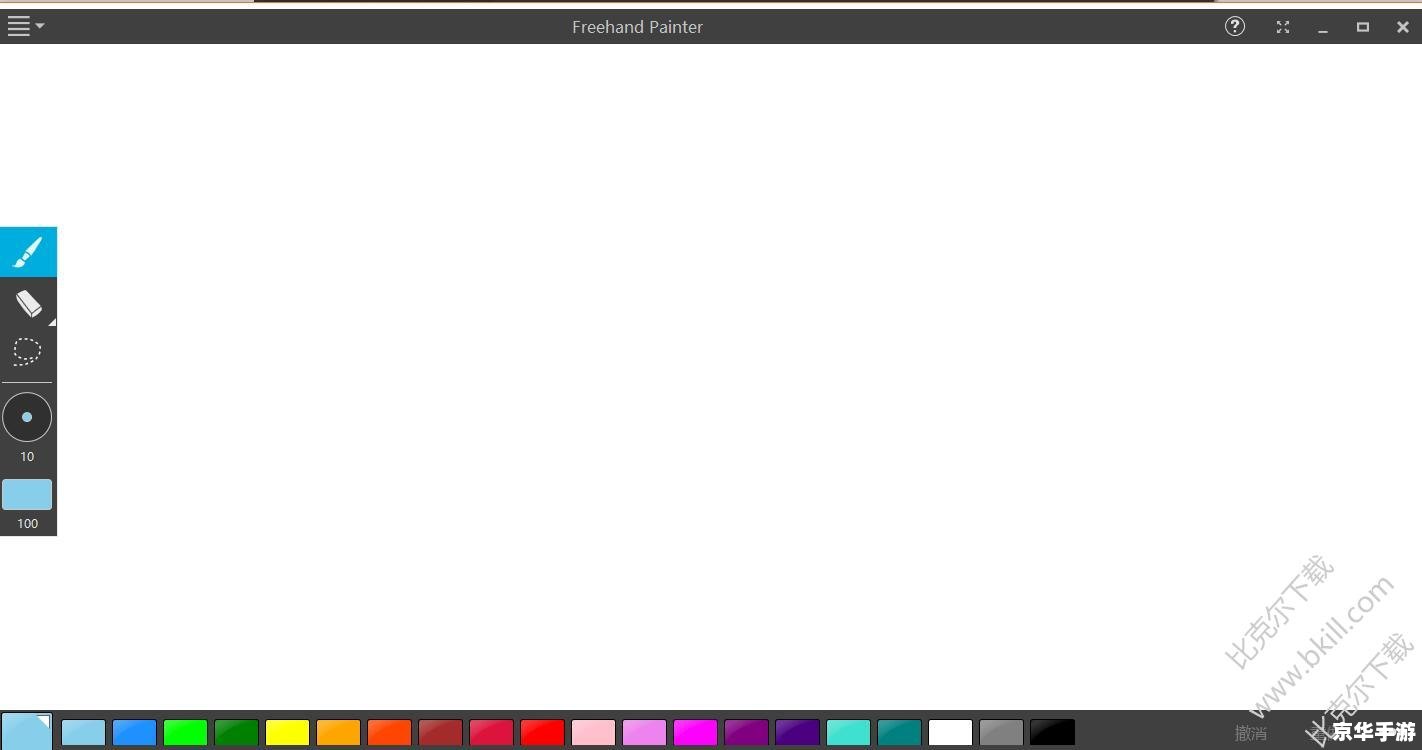Open the brush size circle control
This screenshot has height=750, width=1422.
(27, 417)
